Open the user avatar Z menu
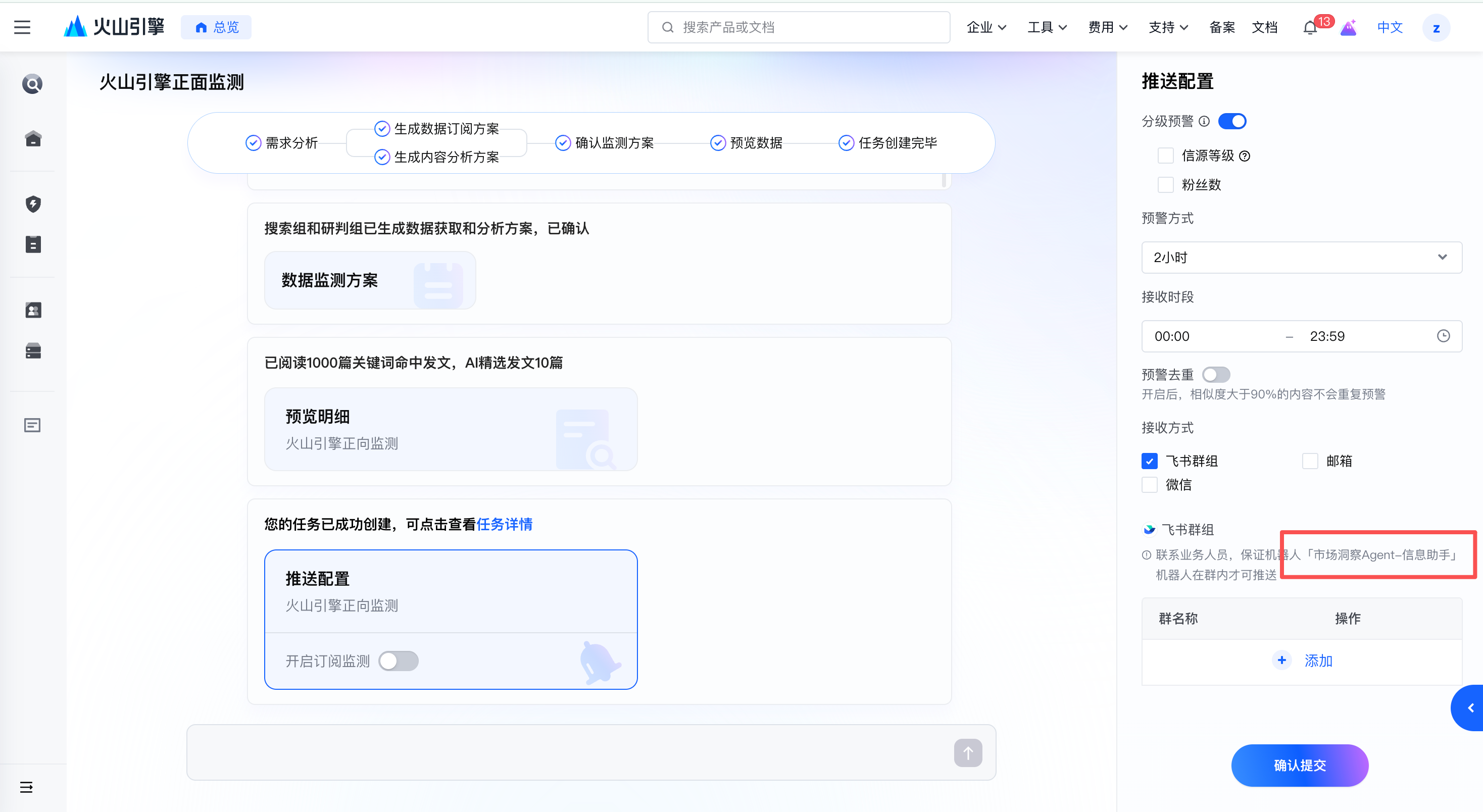The height and width of the screenshot is (812, 1483). (x=1436, y=28)
